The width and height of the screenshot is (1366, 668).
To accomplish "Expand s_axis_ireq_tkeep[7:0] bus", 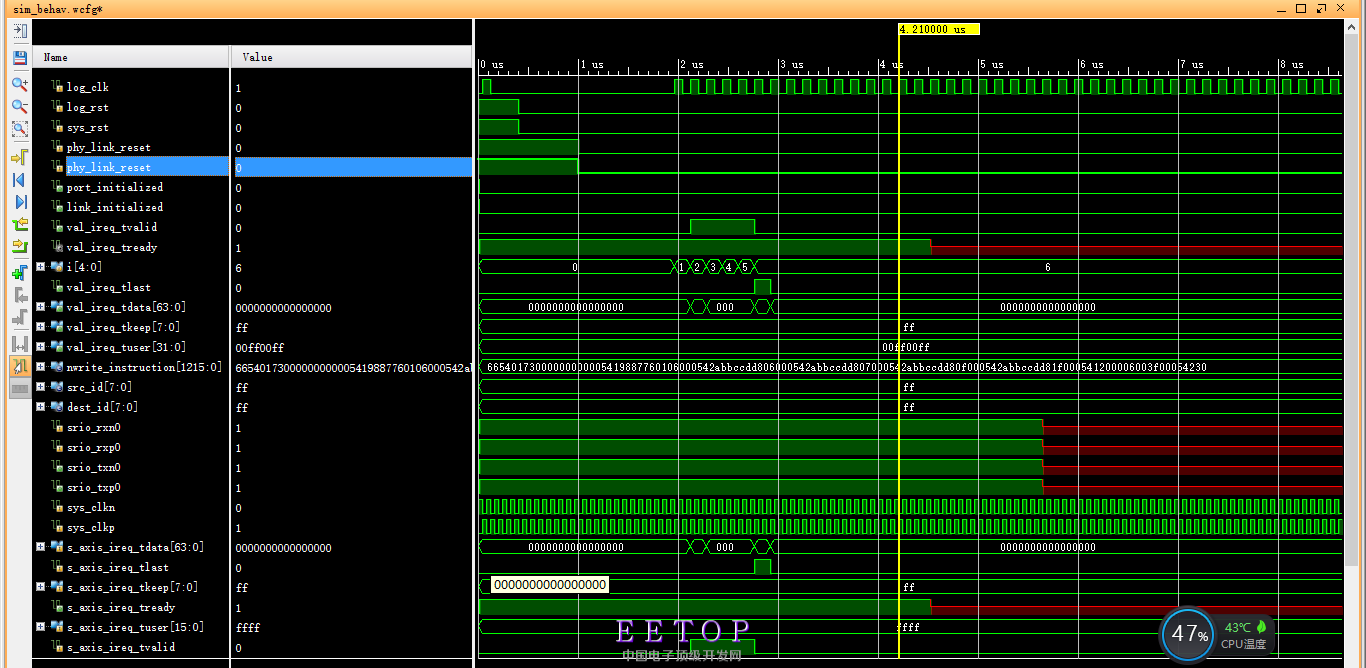I will [x=41, y=587].
